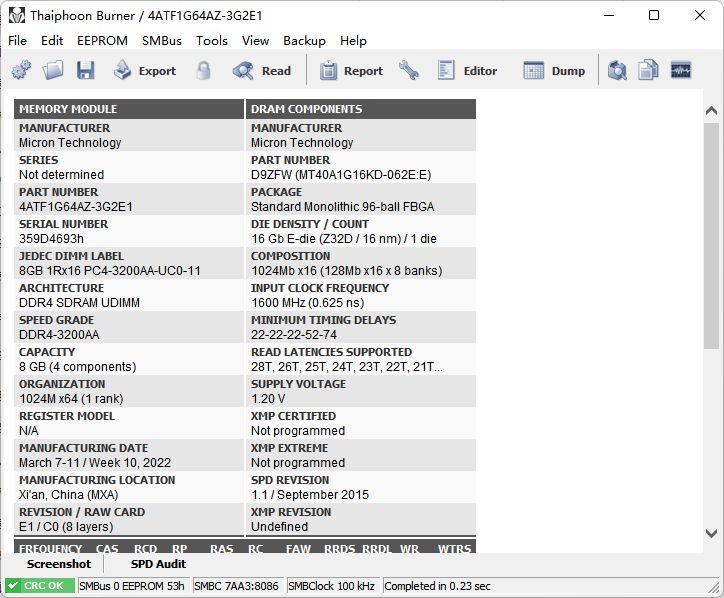Click the 8 GB (4 components) capacity value
This screenshot has width=724, height=598.
pyautogui.click(x=78, y=366)
